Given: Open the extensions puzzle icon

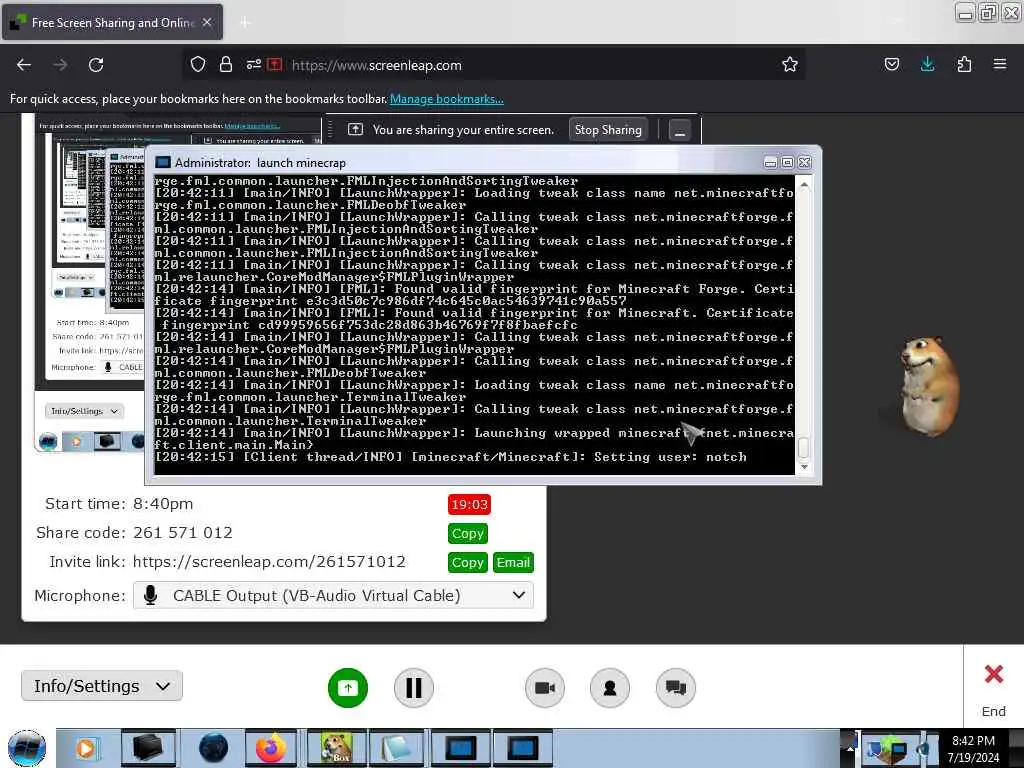Looking at the screenshot, I should click(x=964, y=64).
